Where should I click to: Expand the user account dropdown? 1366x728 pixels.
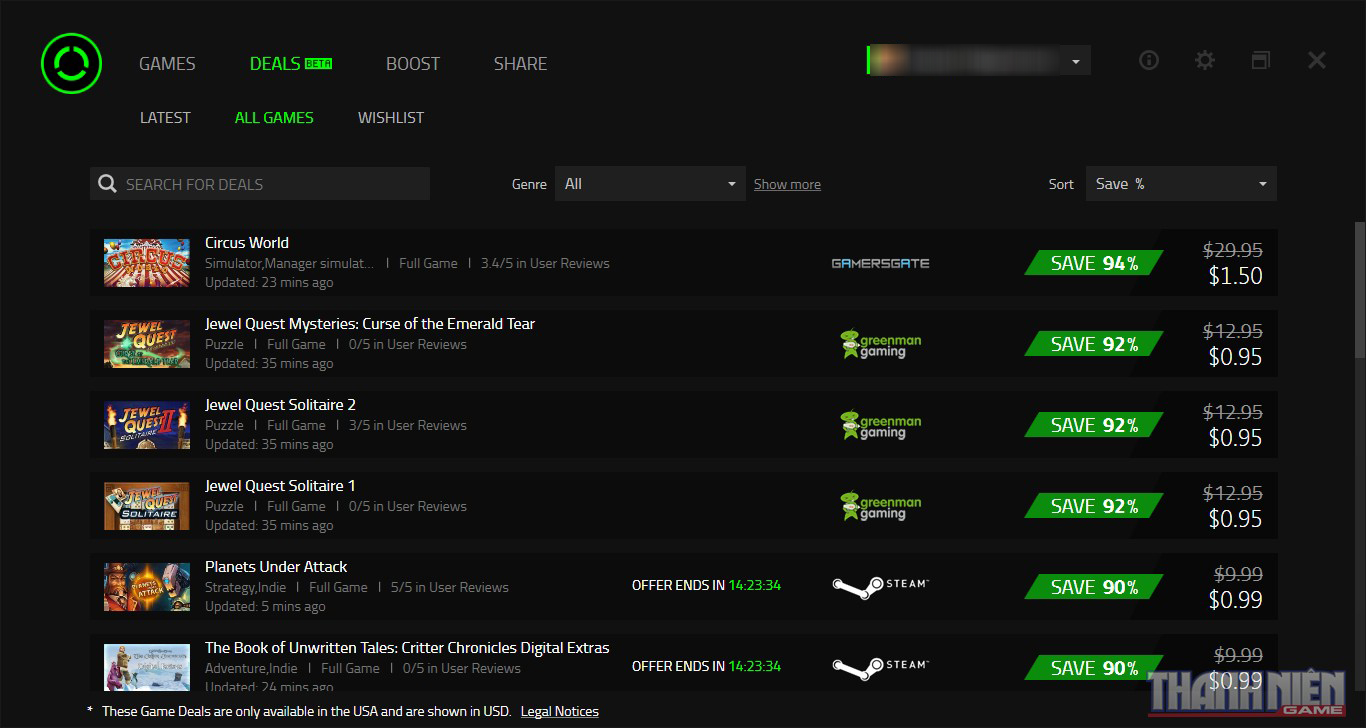click(1076, 61)
